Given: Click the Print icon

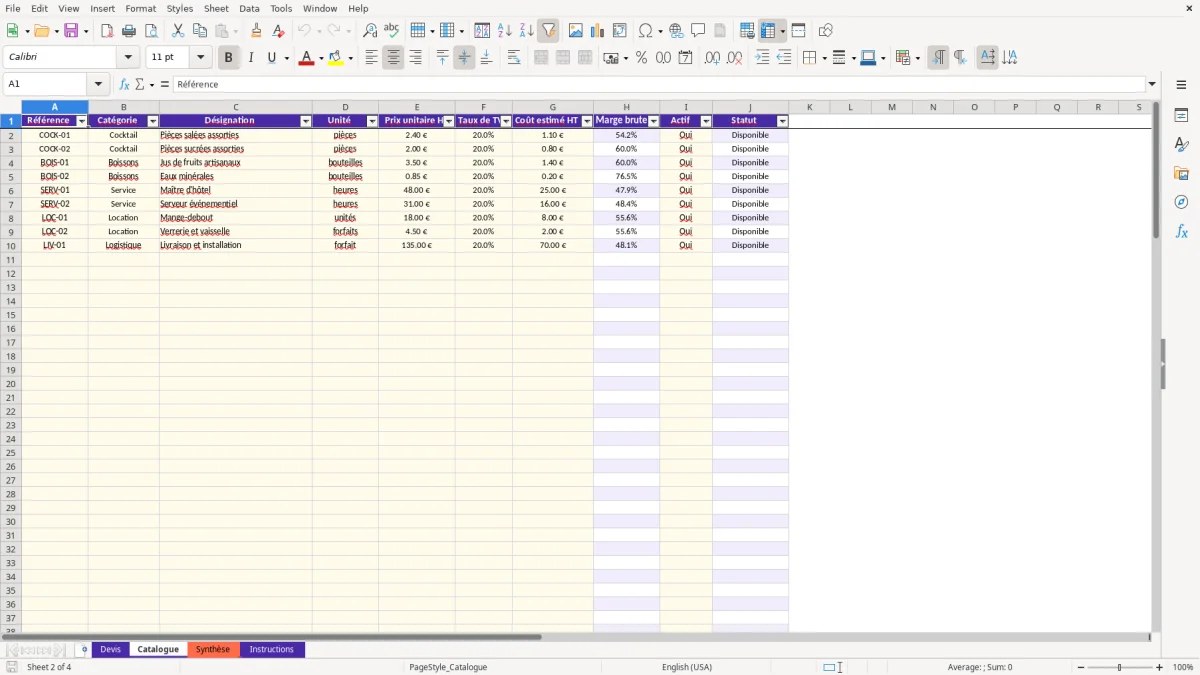Looking at the screenshot, I should pos(129,31).
